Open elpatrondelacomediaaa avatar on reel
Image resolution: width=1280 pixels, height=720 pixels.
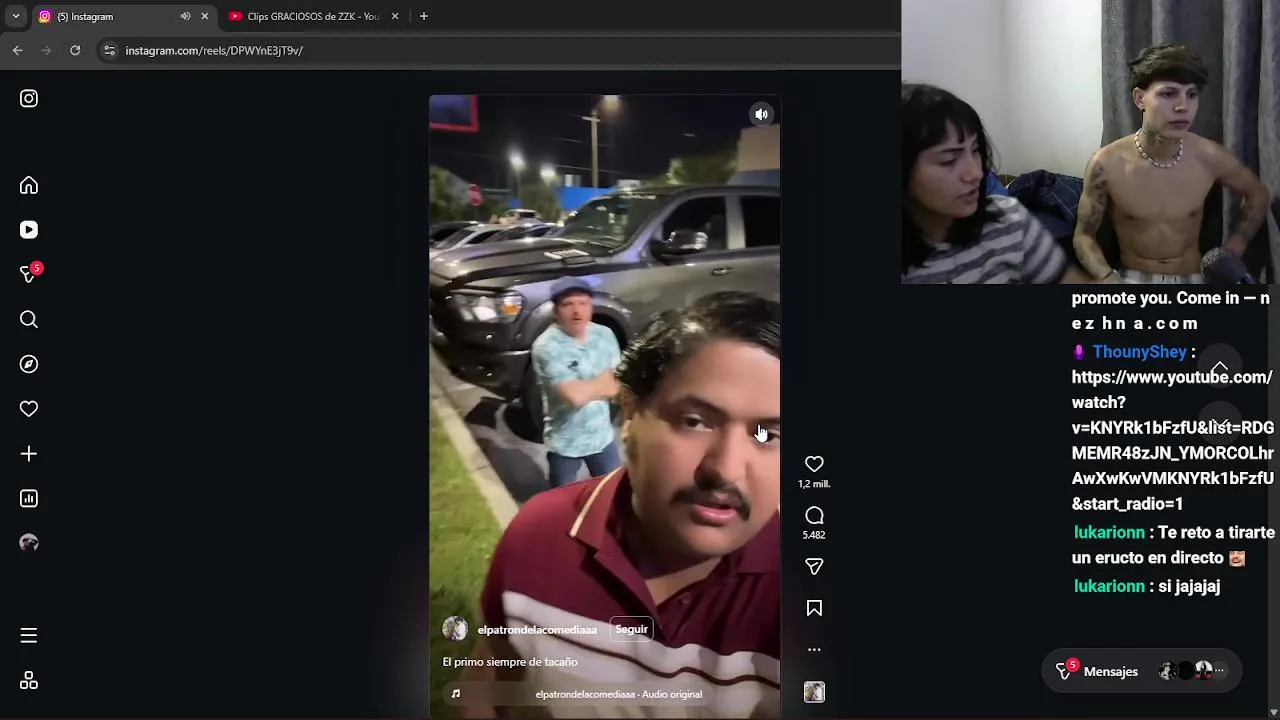click(x=455, y=629)
